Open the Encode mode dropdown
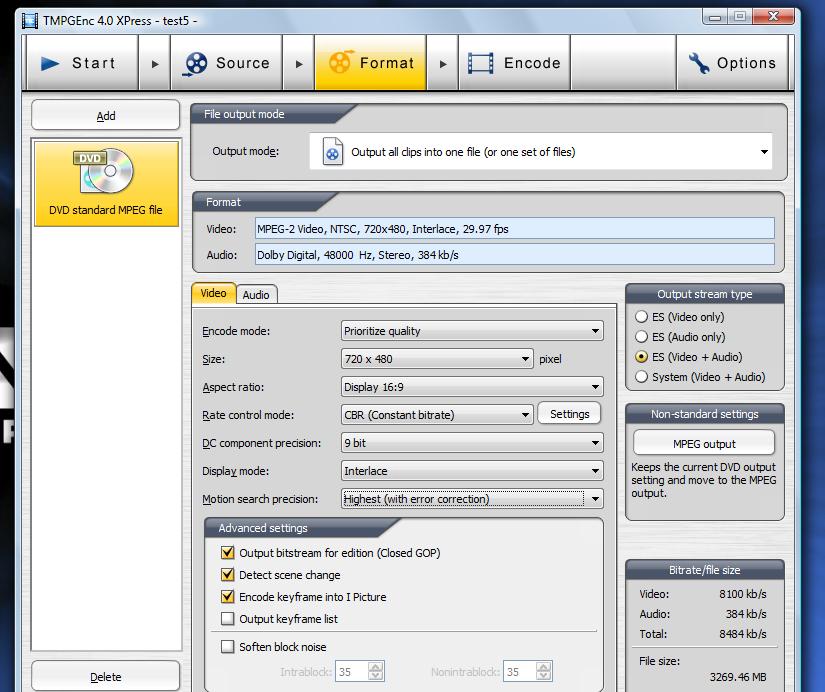Screen dimensions: 825x692 tap(471, 331)
